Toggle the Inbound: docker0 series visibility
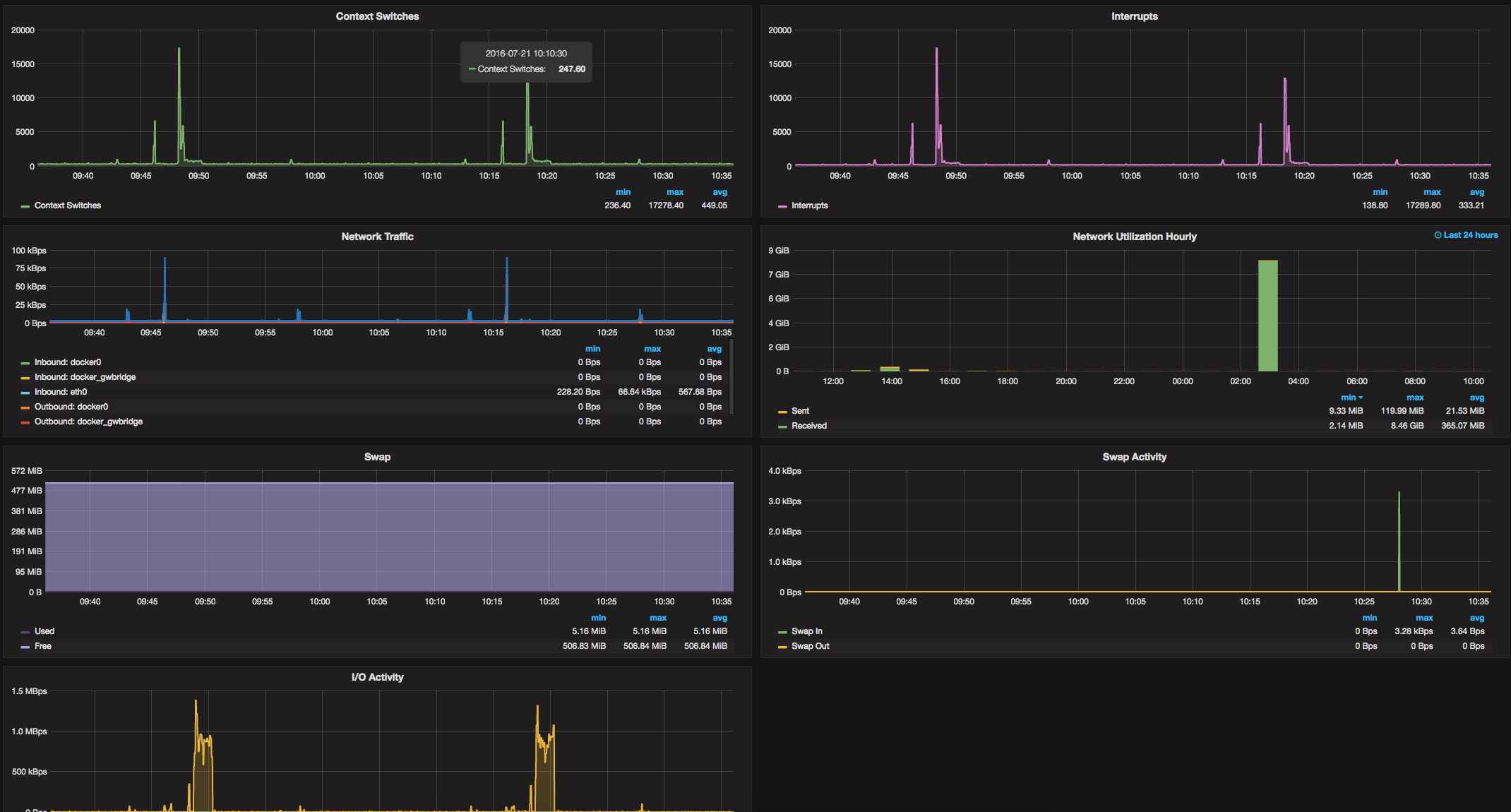1511x812 pixels. pyautogui.click(x=68, y=362)
